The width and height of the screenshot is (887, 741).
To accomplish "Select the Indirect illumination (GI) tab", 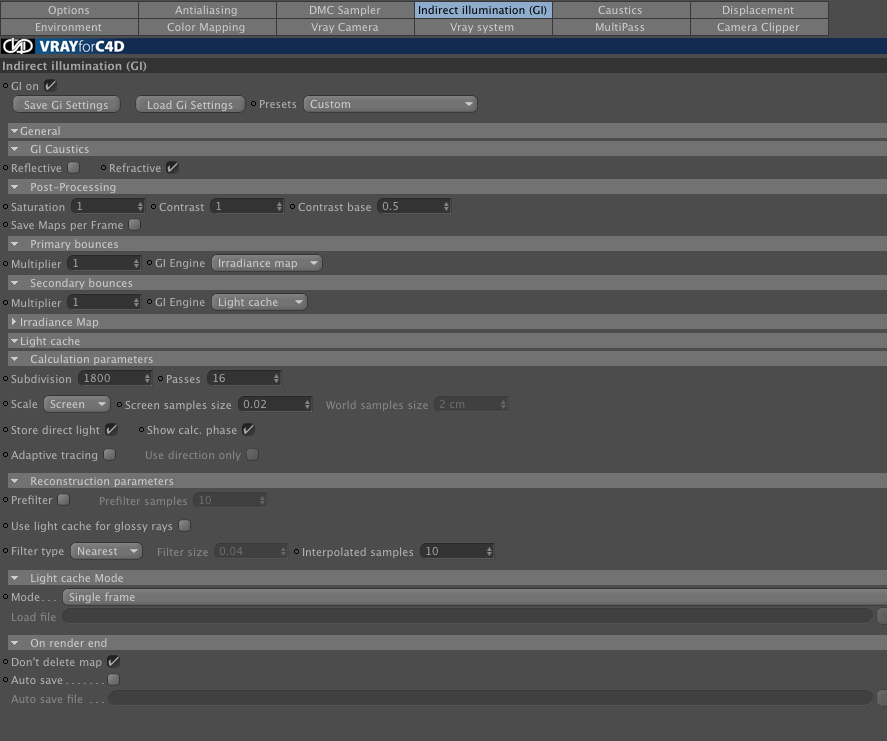I will [483, 10].
